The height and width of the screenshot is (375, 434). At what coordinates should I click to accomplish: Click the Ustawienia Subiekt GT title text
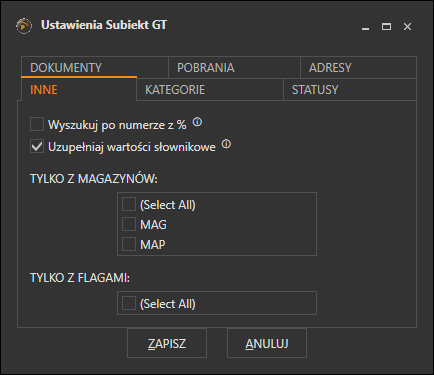coord(104,25)
